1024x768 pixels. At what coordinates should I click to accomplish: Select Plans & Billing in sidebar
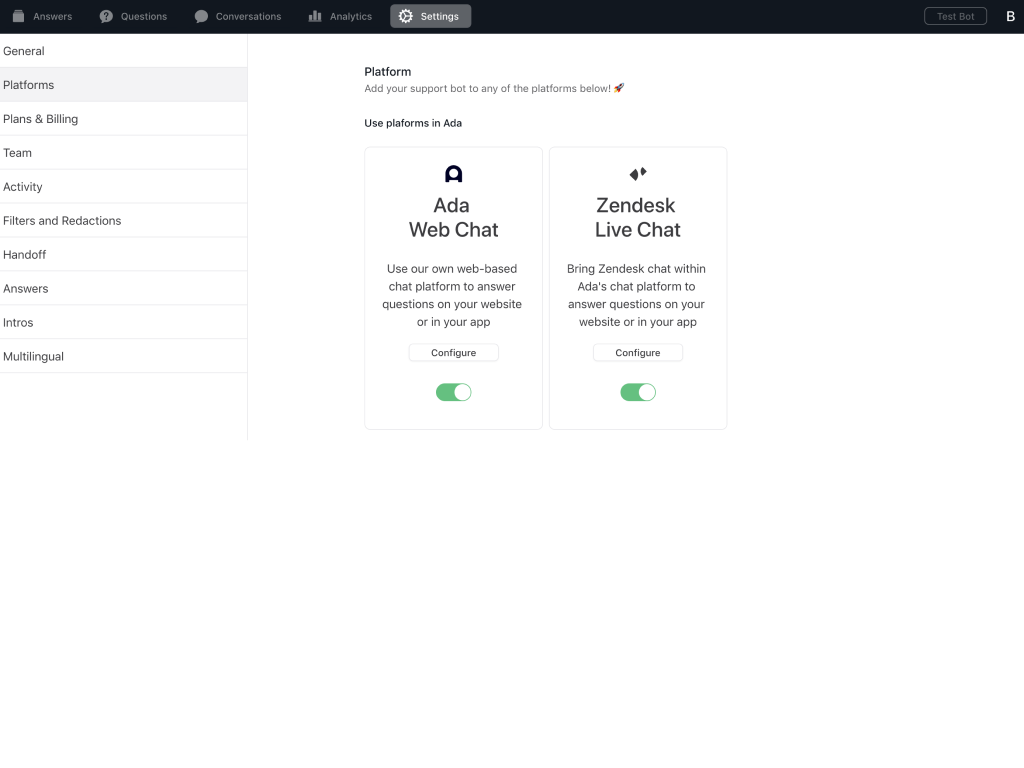[40, 119]
